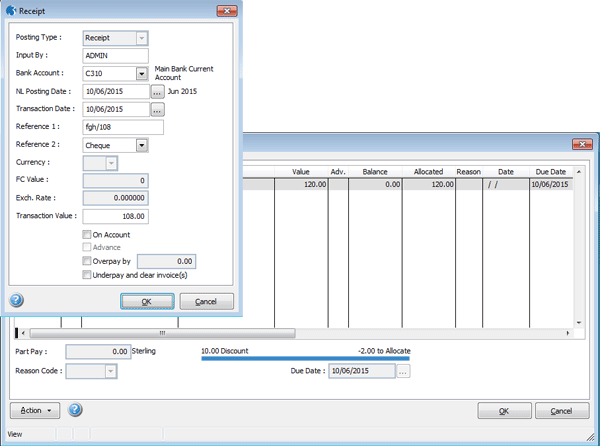600x446 pixels.
Task: Expand the Bank Account dropdown
Action: [x=142, y=73]
